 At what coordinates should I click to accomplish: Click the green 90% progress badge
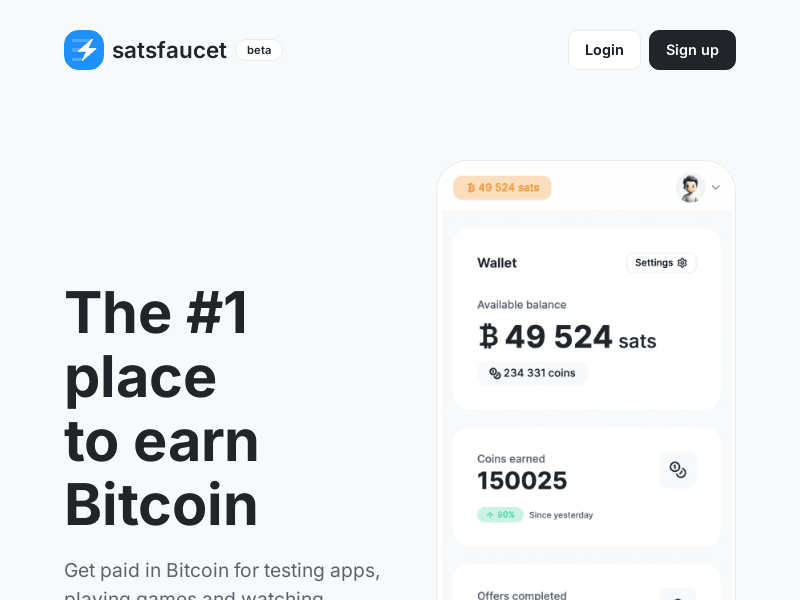click(500, 514)
